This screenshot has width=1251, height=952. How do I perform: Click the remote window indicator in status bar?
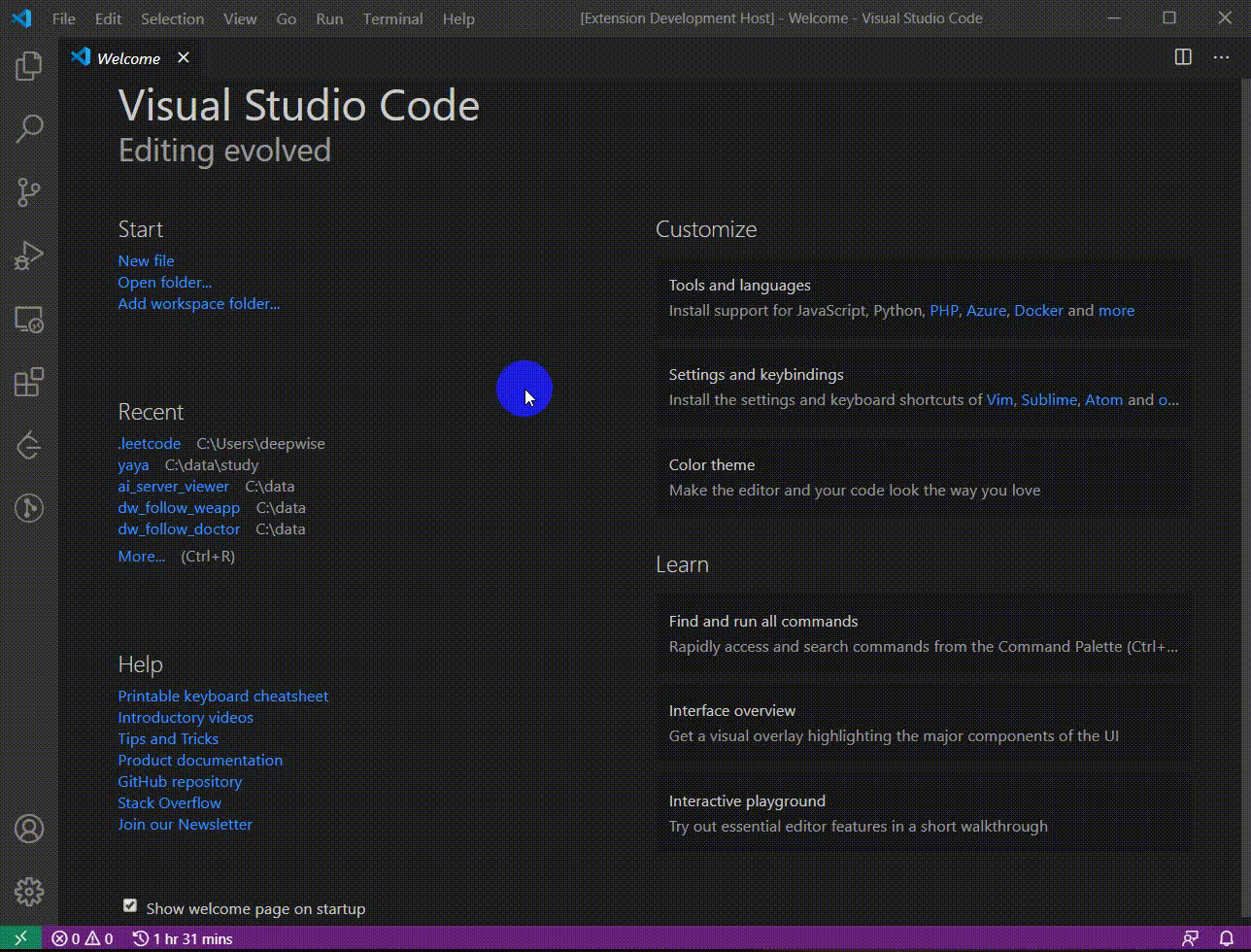20,938
